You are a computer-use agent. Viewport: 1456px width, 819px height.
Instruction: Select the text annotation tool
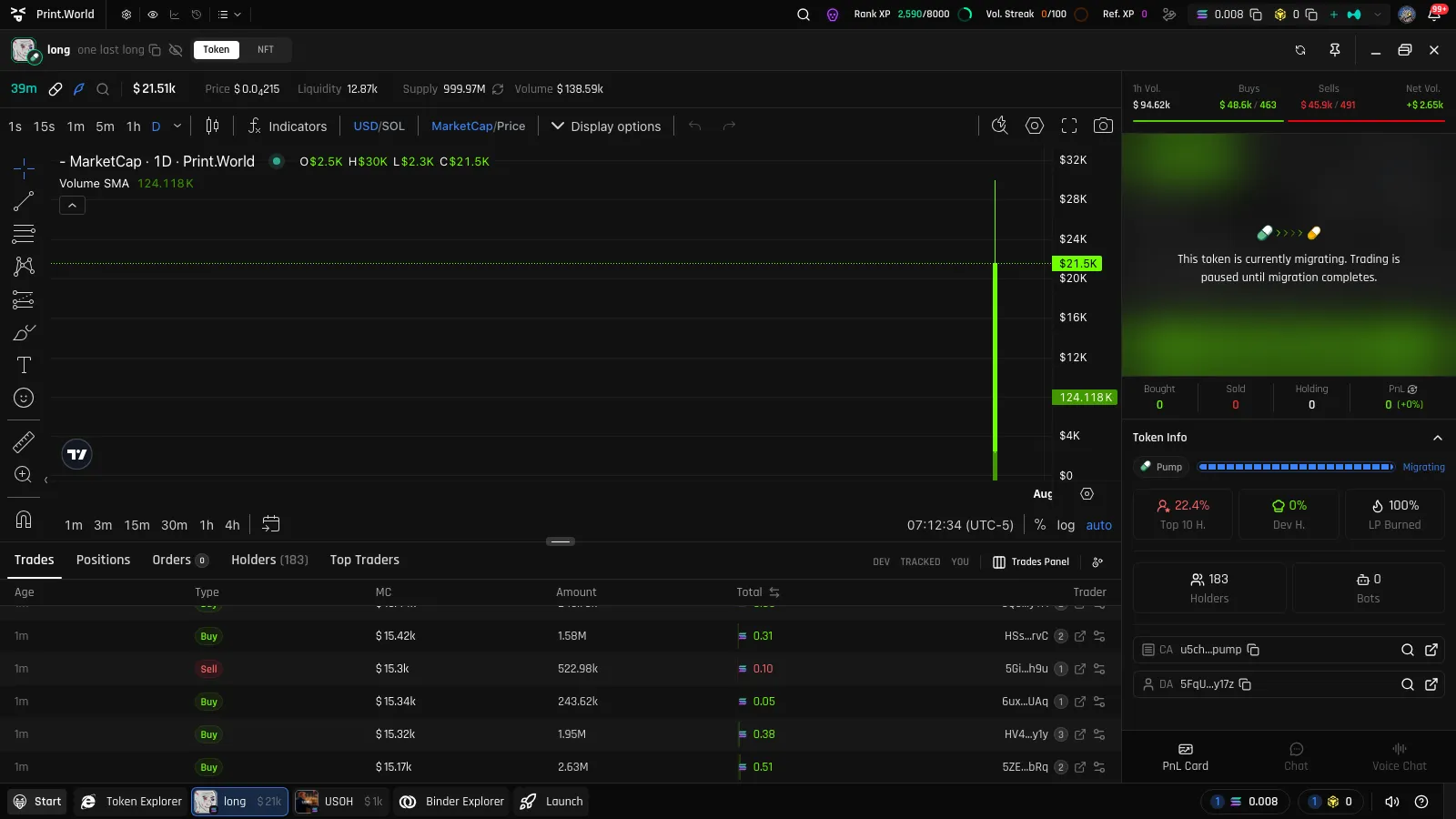click(x=24, y=365)
